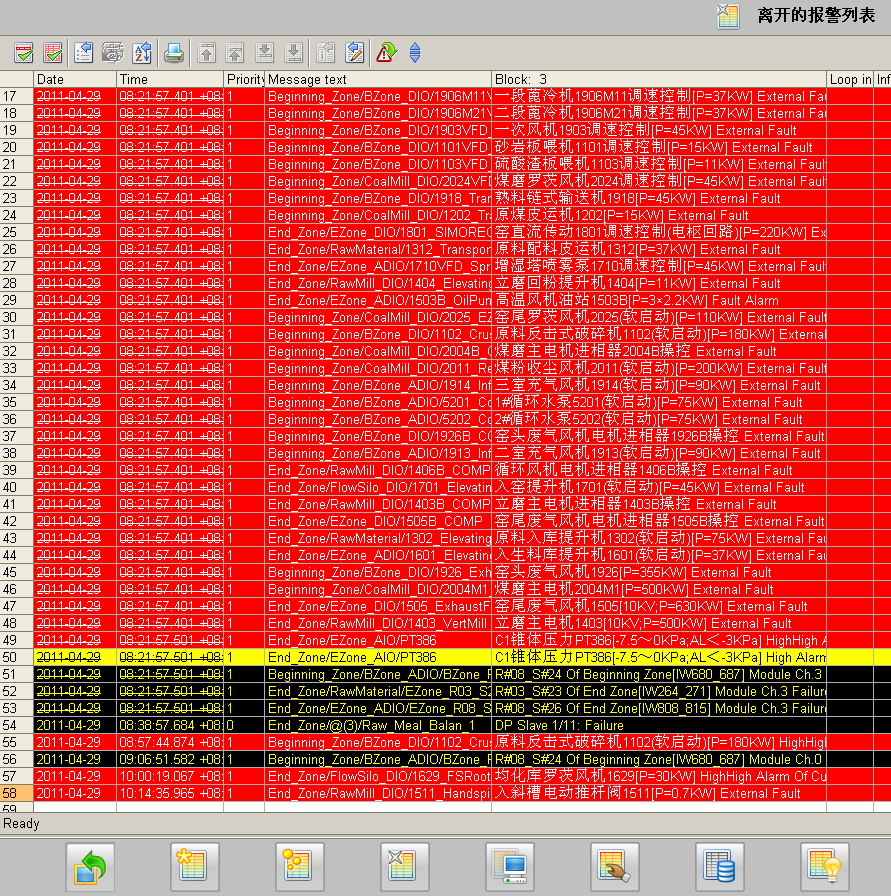Click time cell 08:38:57.684
This screenshot has height=896, width=891.
[170, 725]
